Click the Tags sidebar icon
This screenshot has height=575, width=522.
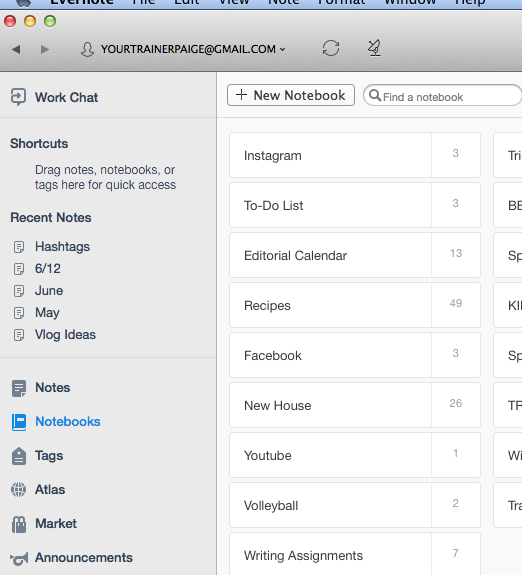pyautogui.click(x=19, y=456)
